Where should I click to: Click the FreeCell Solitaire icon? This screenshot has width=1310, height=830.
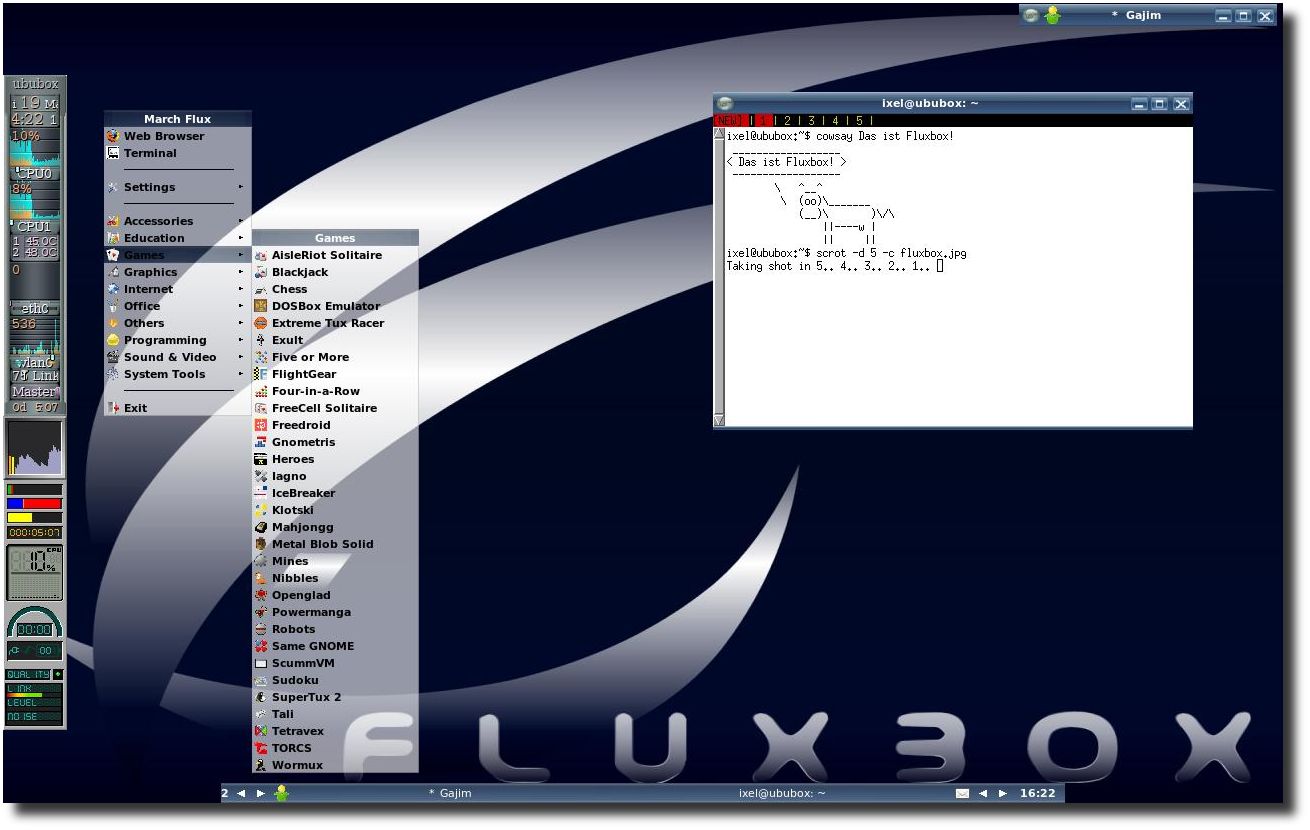pos(261,408)
